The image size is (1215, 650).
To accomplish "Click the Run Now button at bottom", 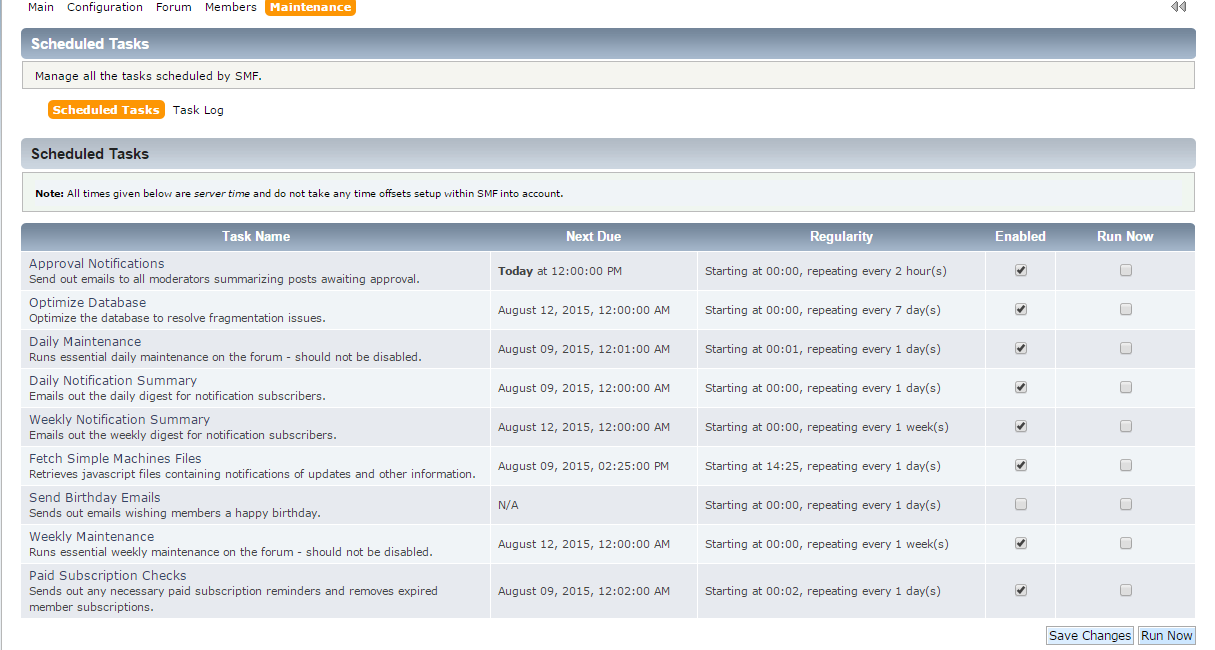I will 1167,636.
